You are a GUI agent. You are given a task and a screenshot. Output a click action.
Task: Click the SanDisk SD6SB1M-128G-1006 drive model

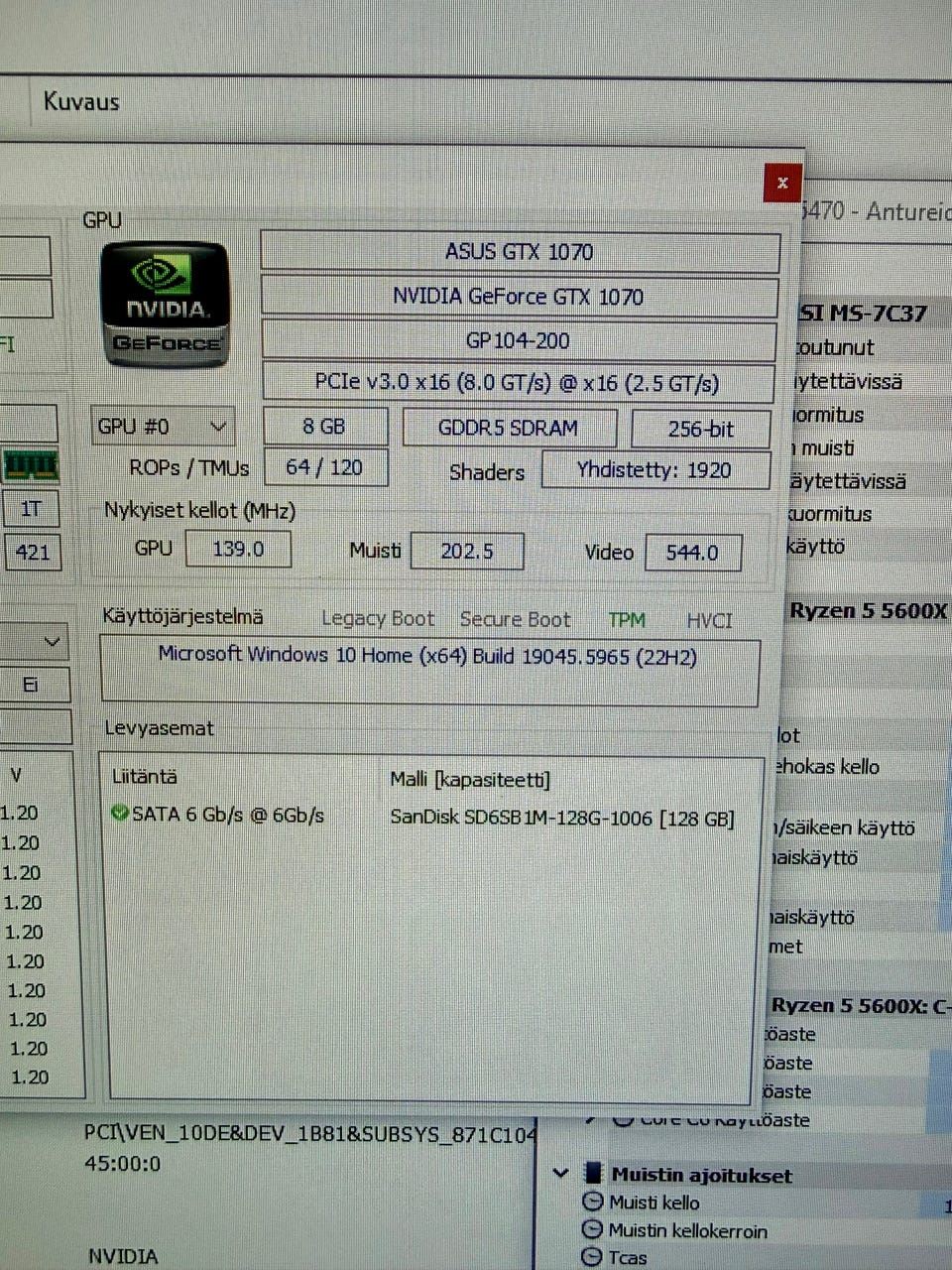click(562, 819)
